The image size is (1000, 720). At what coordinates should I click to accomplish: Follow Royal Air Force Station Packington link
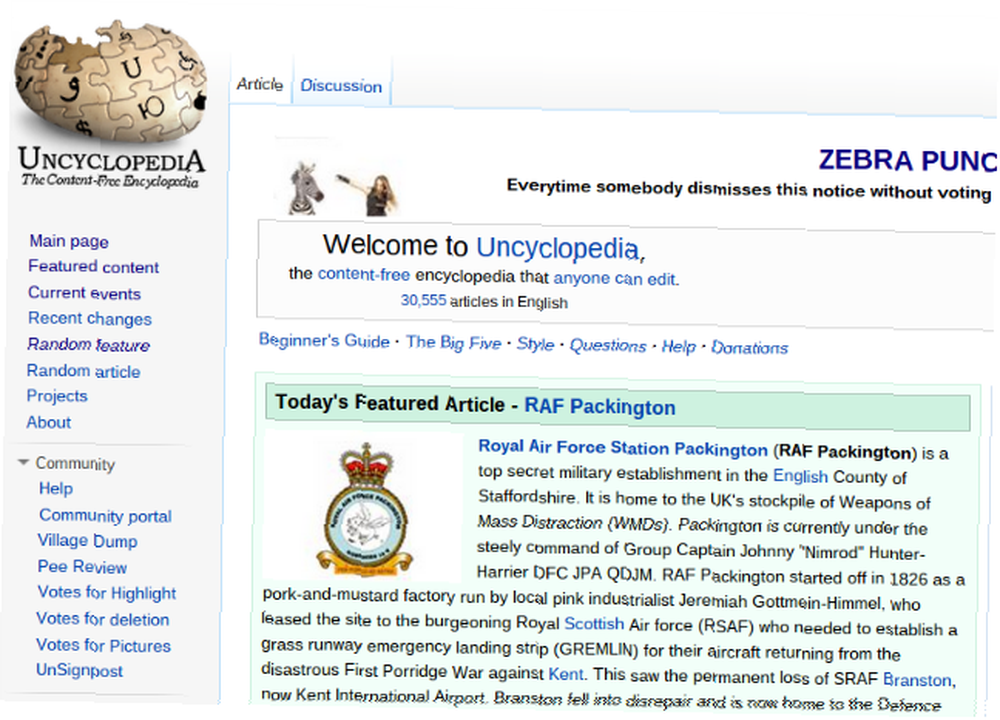click(x=622, y=448)
